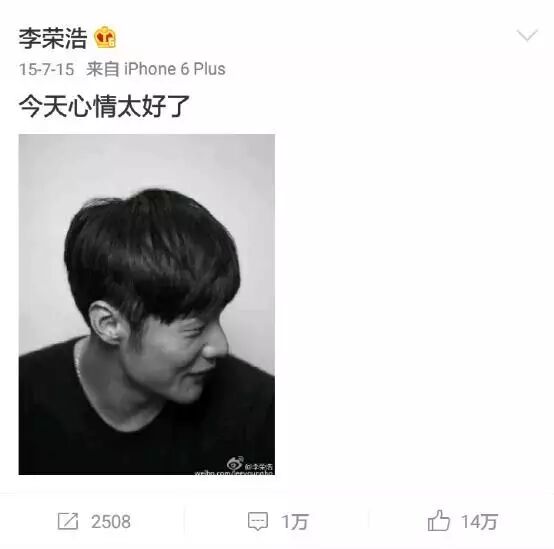This screenshot has height=549, width=554.
Task: Click the 2508 repost count
Action: point(111,521)
